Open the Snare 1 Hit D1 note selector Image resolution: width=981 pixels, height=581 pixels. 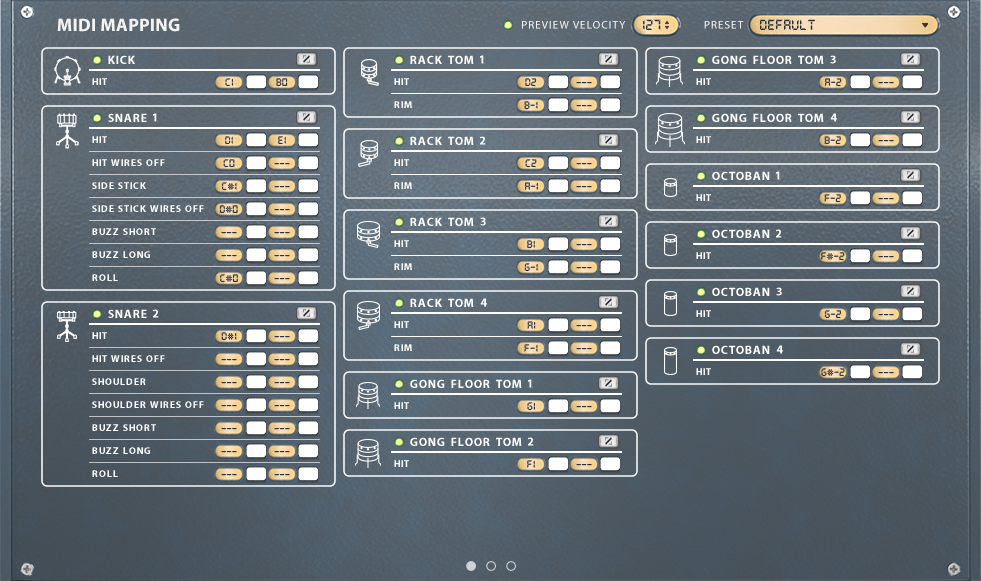point(229,140)
